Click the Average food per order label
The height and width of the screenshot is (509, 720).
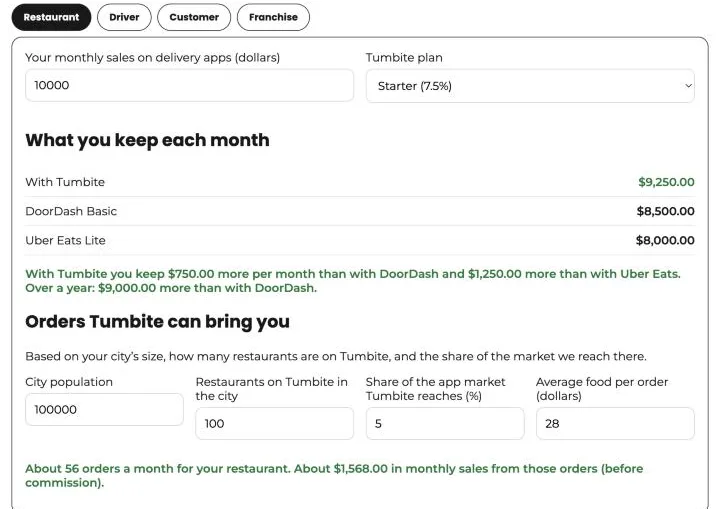602,389
